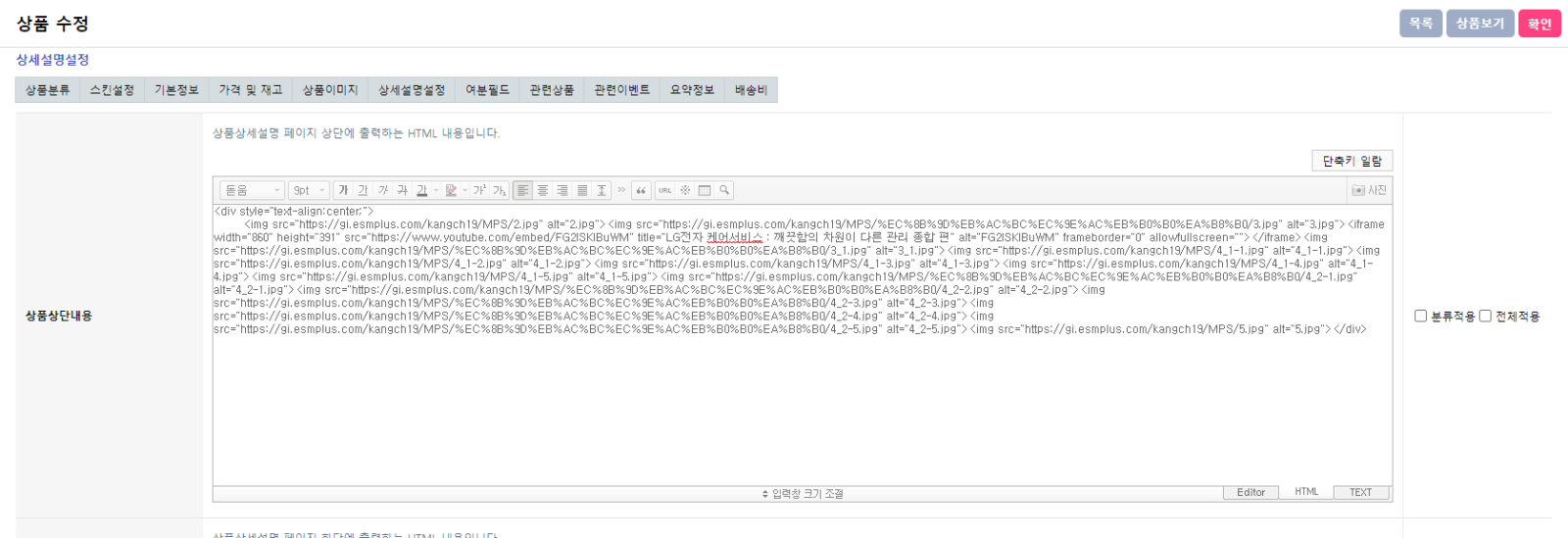Click the center align icon
Viewport: 1568px width, 538px height.
[542, 190]
